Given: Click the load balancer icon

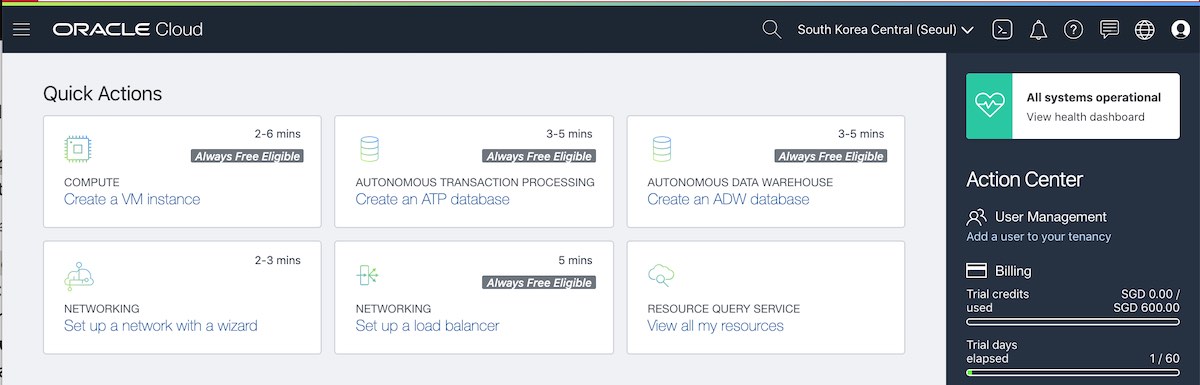Looking at the screenshot, I should click(367, 276).
